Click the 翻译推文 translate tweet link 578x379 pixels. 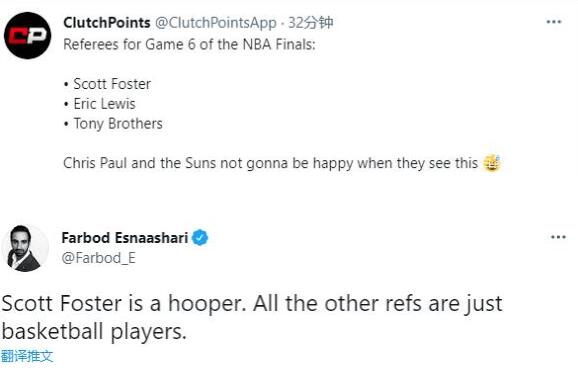tap(27, 356)
